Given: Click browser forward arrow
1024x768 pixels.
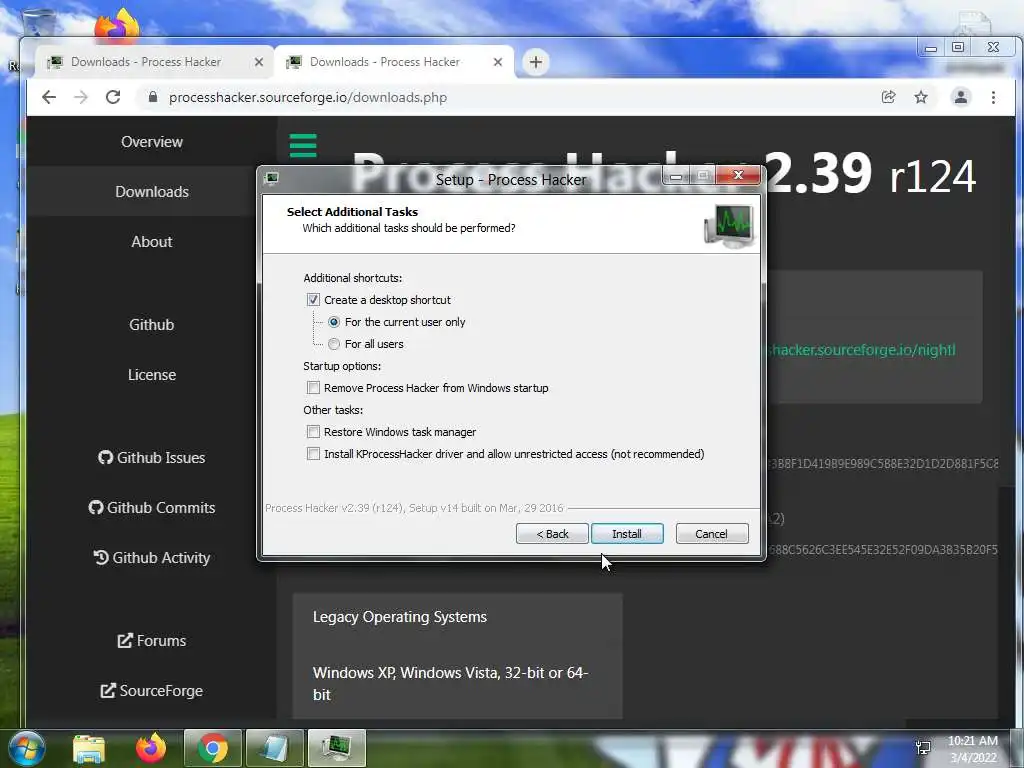Looking at the screenshot, I should click(81, 97).
